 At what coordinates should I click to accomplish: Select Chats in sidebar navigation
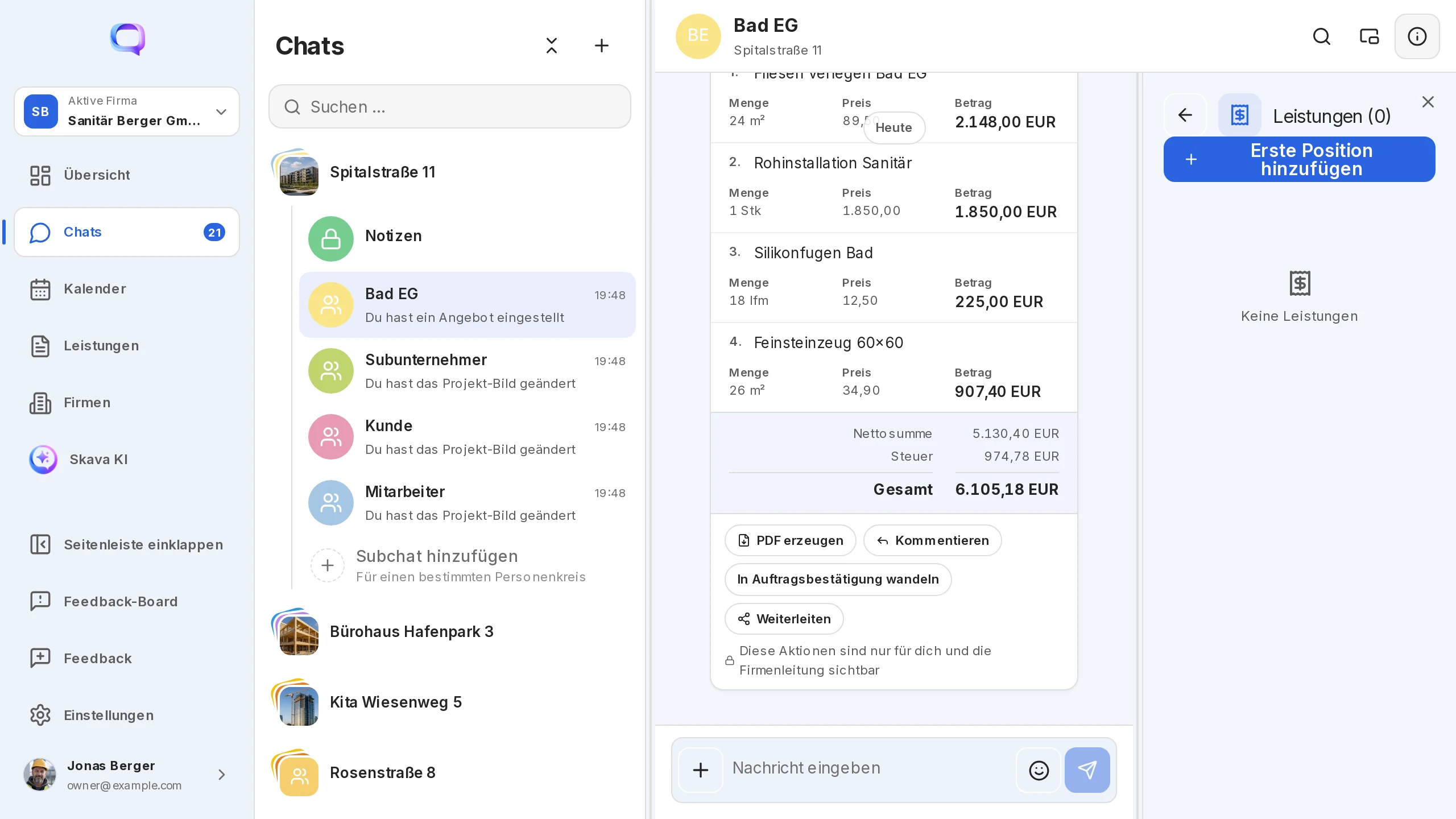[x=126, y=231]
